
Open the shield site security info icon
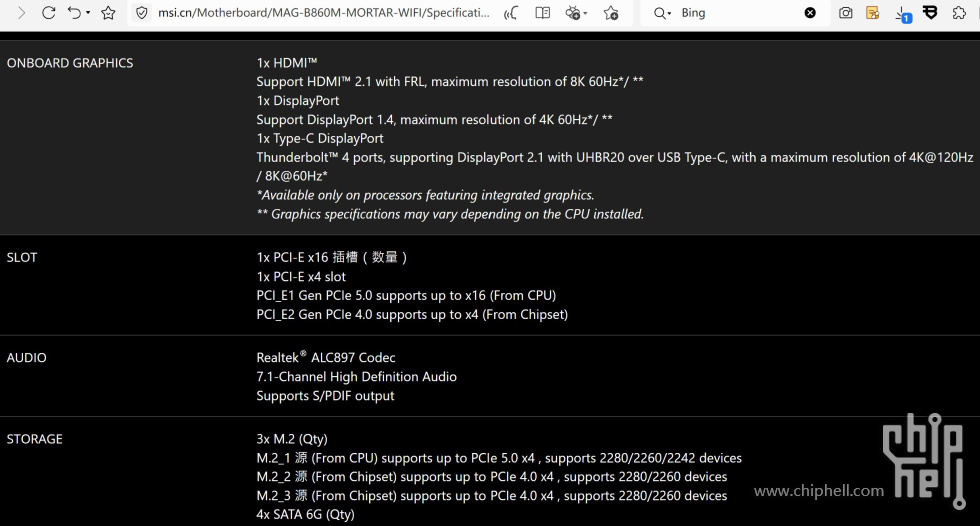pyautogui.click(x=142, y=13)
